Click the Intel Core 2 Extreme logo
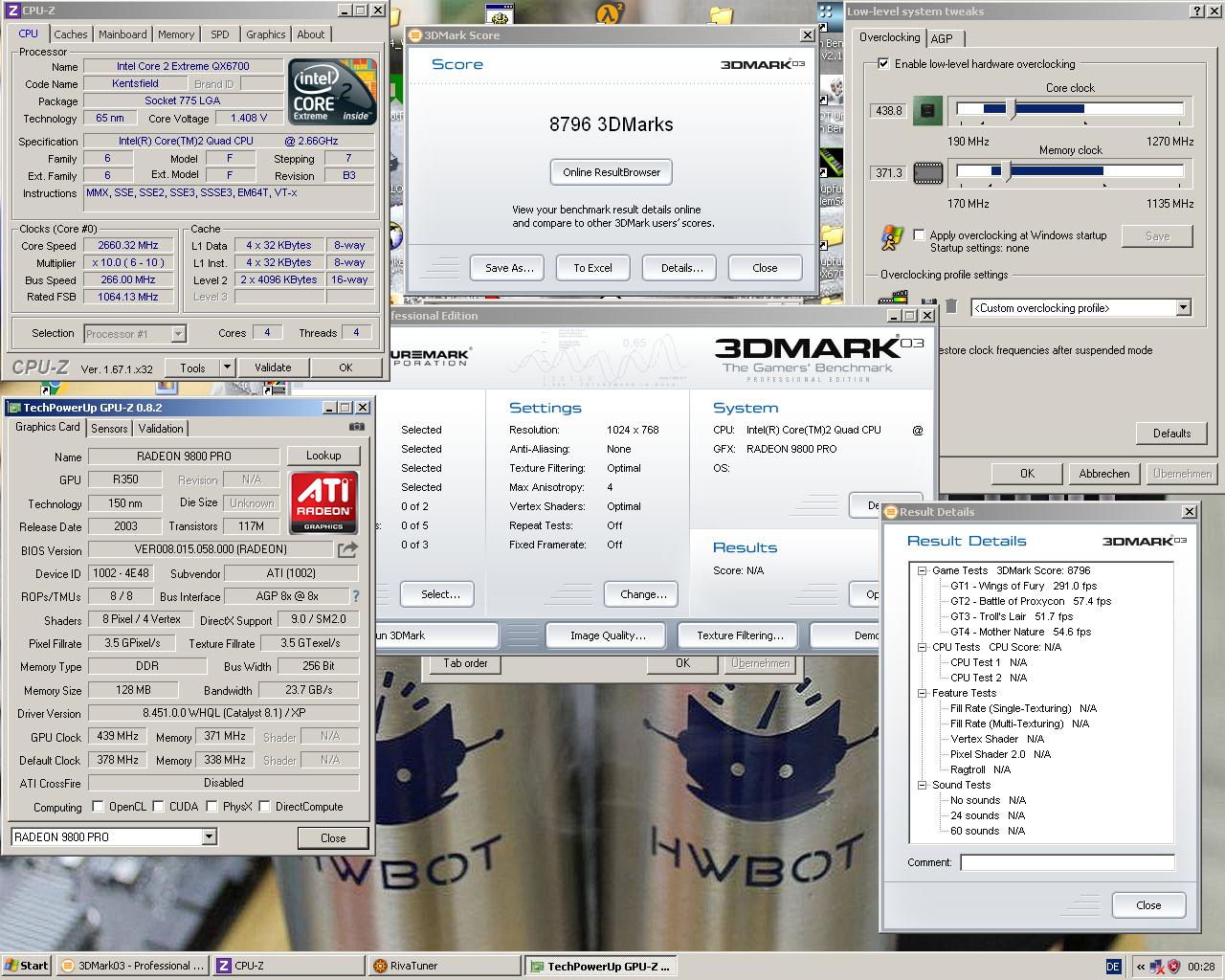 (x=333, y=92)
